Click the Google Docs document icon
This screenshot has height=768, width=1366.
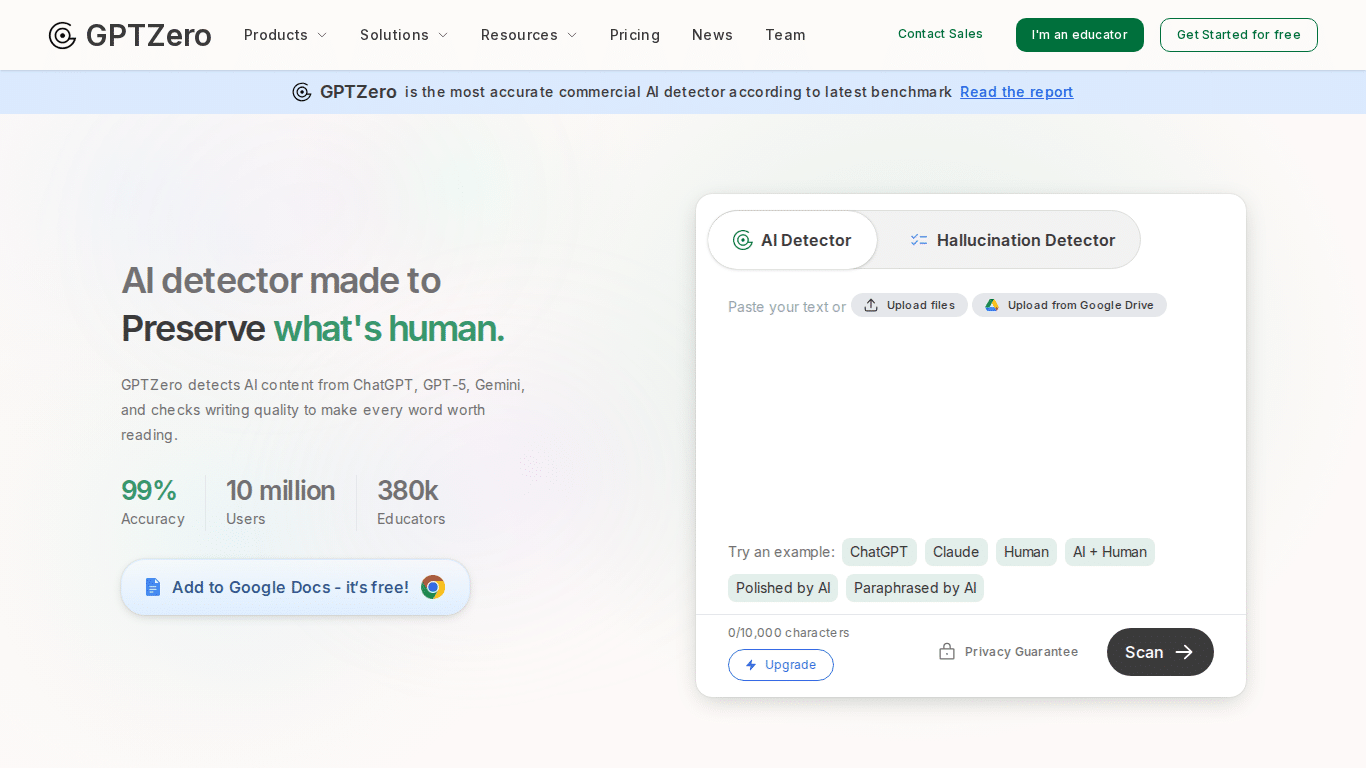click(153, 587)
